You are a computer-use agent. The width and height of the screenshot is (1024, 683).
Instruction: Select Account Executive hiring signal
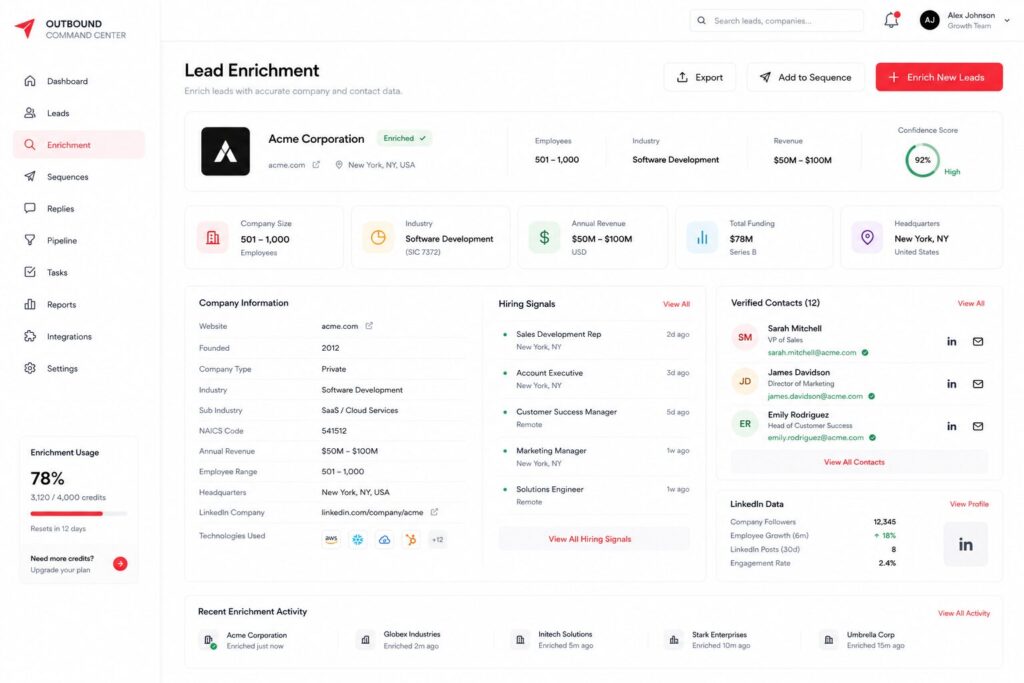(594, 379)
